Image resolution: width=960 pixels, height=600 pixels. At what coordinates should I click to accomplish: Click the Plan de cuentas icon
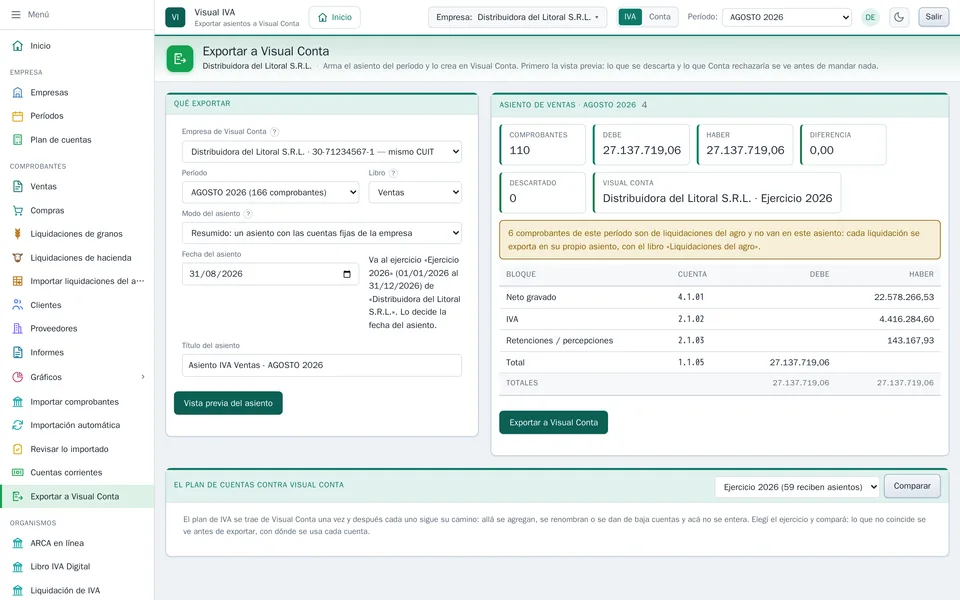[18, 140]
